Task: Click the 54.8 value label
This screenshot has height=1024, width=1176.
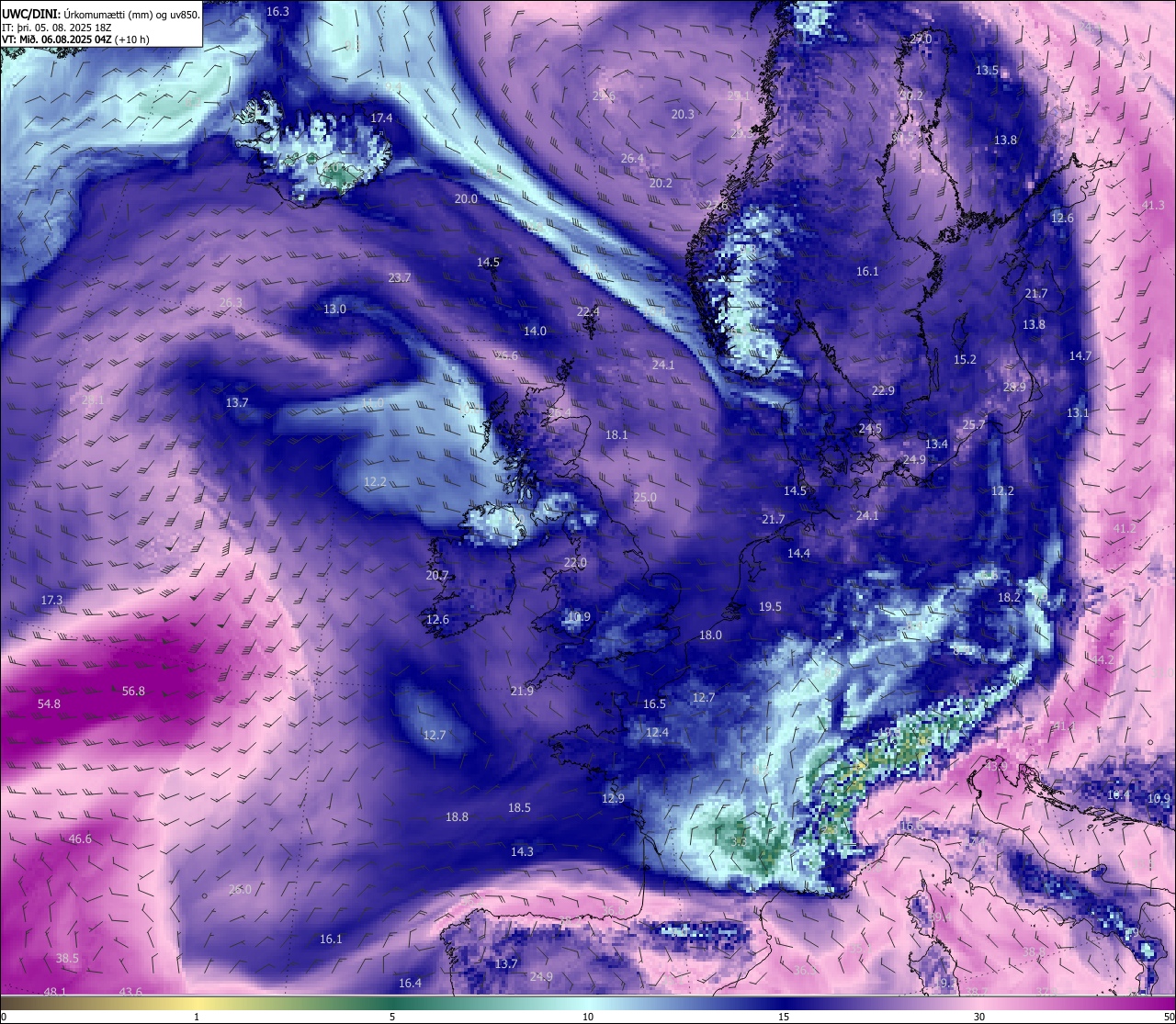Action: [x=49, y=704]
